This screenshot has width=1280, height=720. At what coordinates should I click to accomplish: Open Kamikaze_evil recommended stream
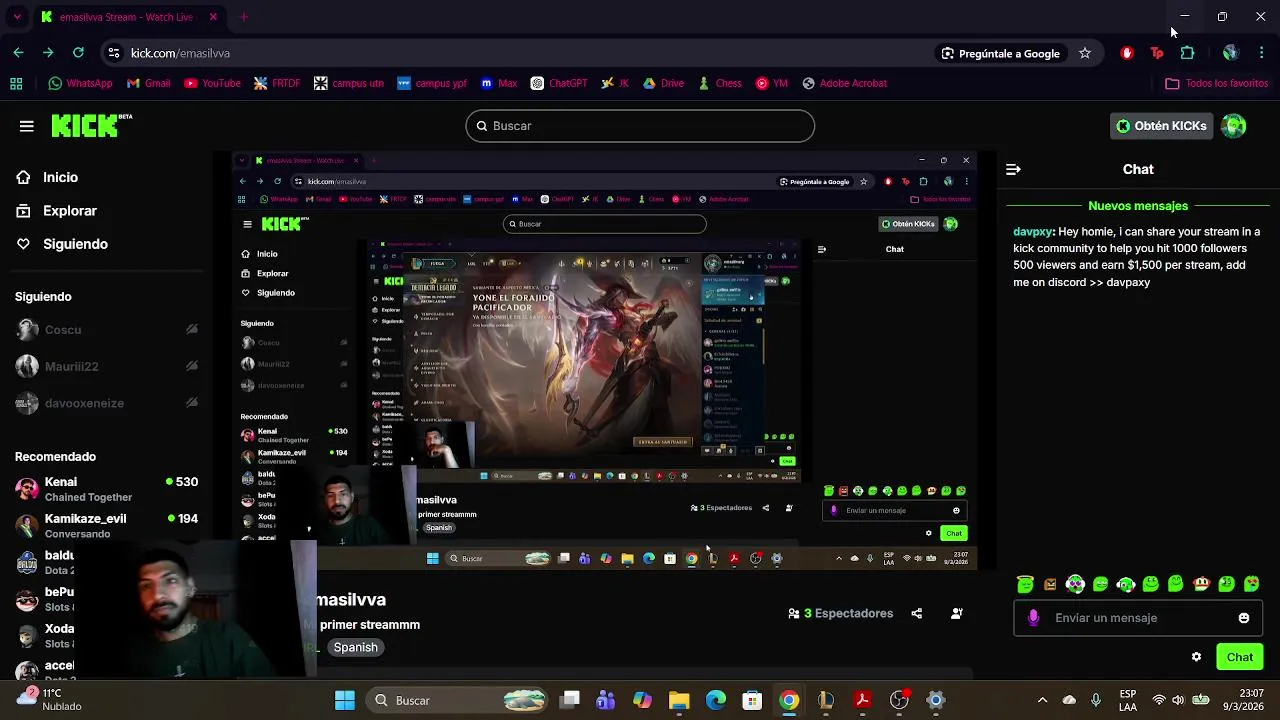(106, 526)
